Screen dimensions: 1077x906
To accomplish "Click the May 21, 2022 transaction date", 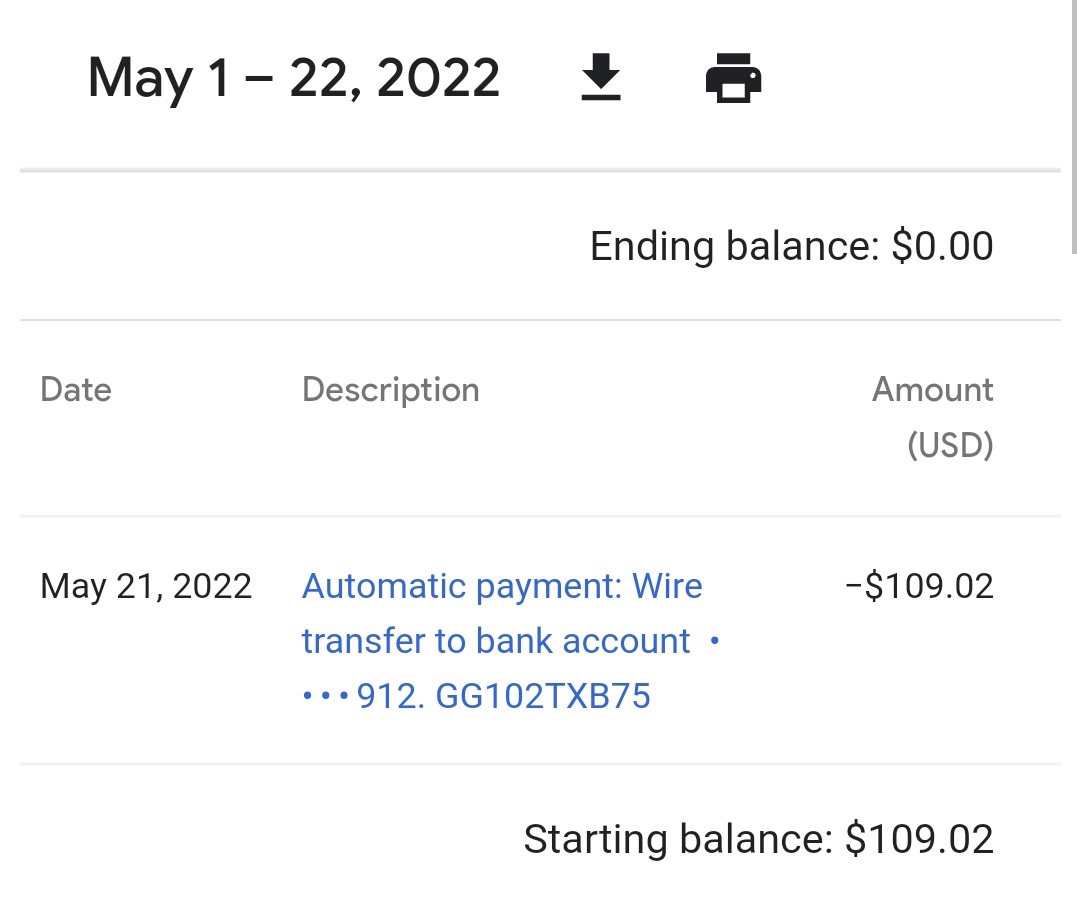I will (146, 587).
